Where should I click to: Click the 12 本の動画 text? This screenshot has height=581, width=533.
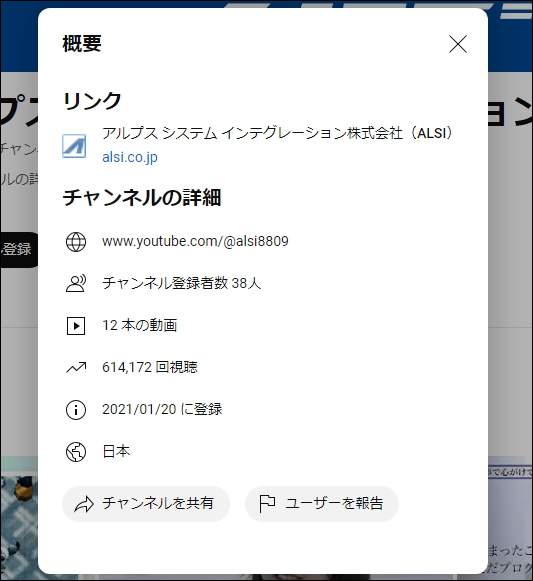(140, 325)
